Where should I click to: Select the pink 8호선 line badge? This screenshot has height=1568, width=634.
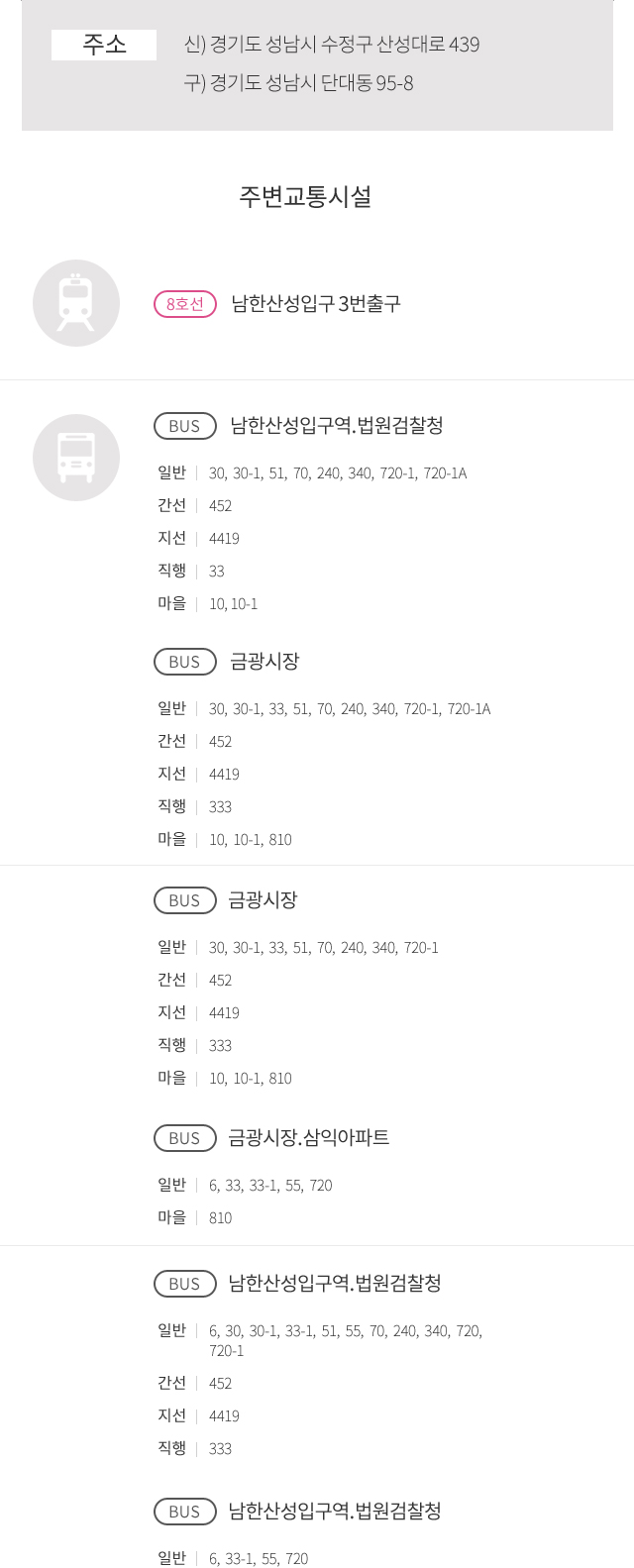point(185,304)
